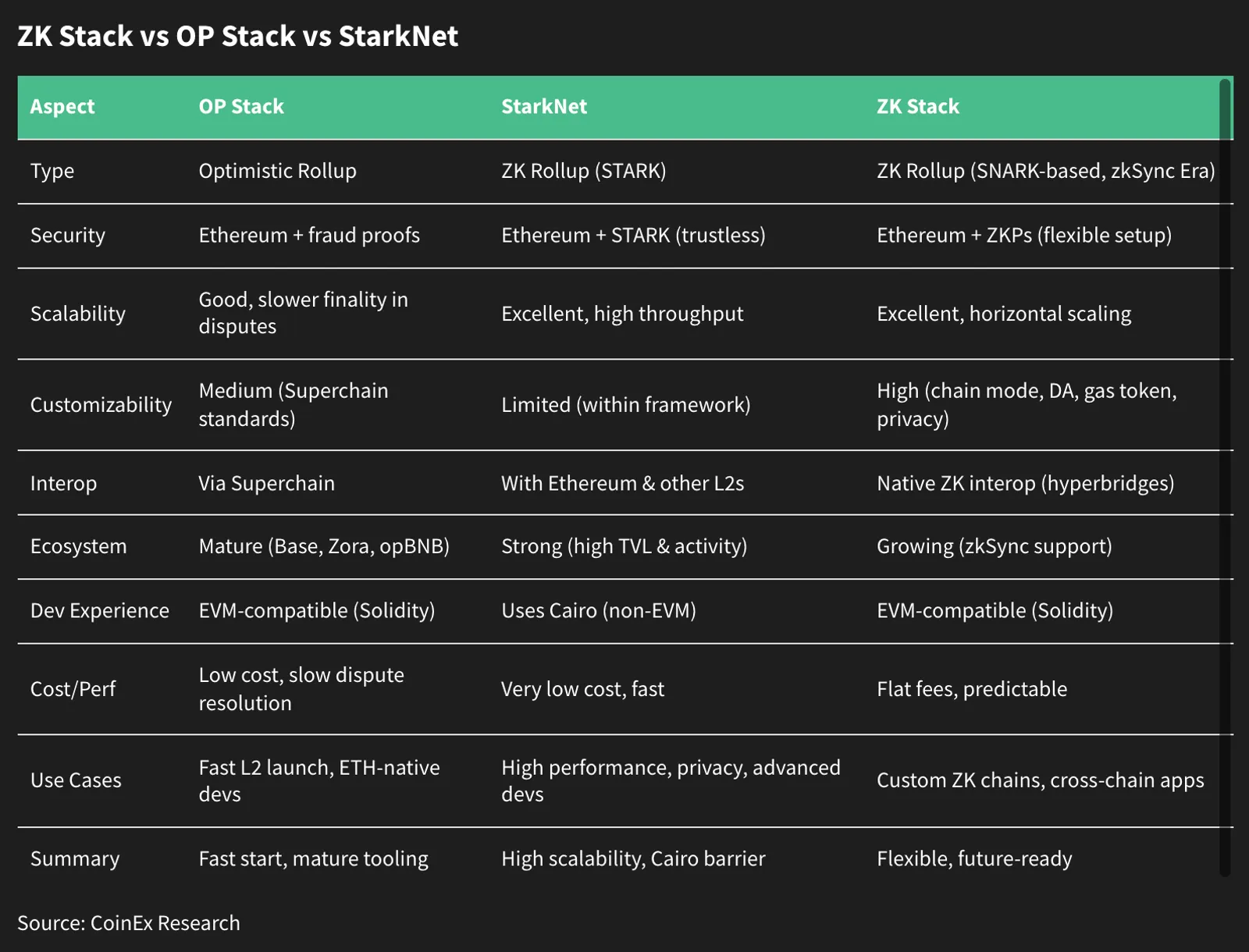1249x952 pixels.
Task: Click the title ZK Stack vs OP Stack vs StarkNet
Action: [238, 36]
